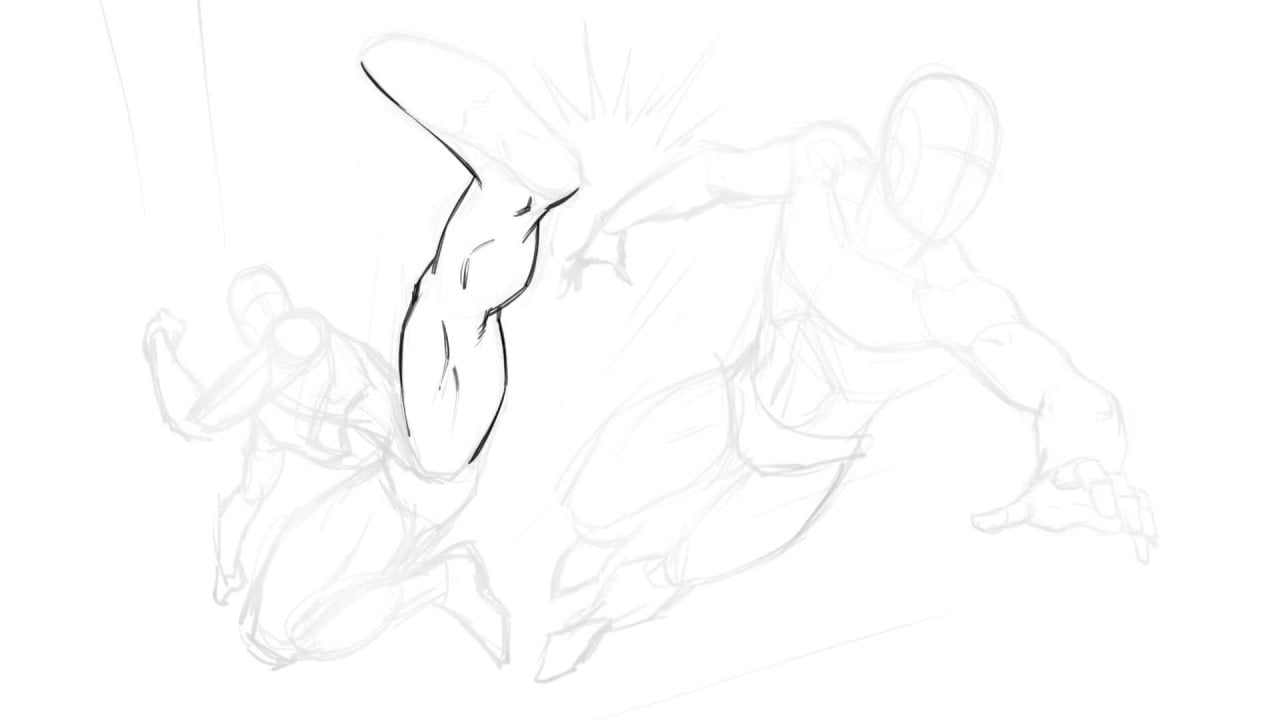Image resolution: width=1280 pixels, height=720 pixels.
Task: Click the inked foot at top of kicking leg
Action: [440, 90]
